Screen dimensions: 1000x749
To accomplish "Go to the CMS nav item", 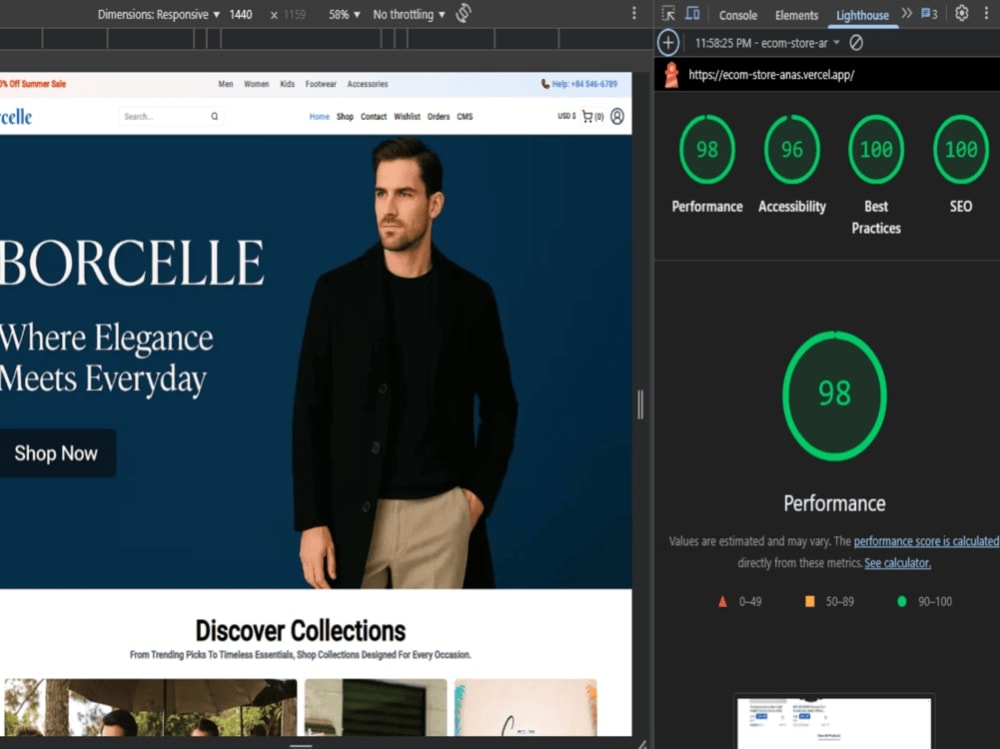I will click(x=465, y=117).
